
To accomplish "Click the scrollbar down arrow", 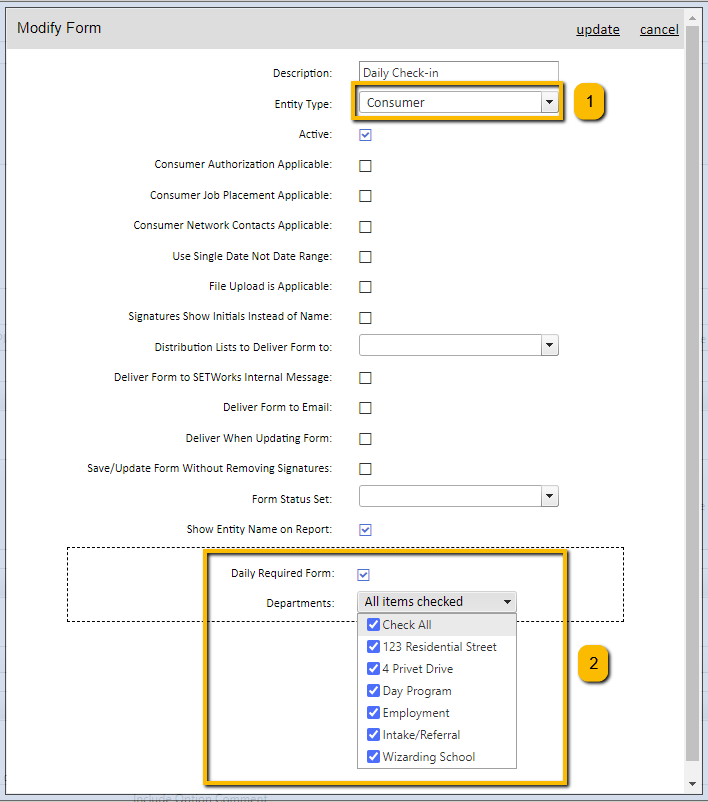I will coord(692,784).
